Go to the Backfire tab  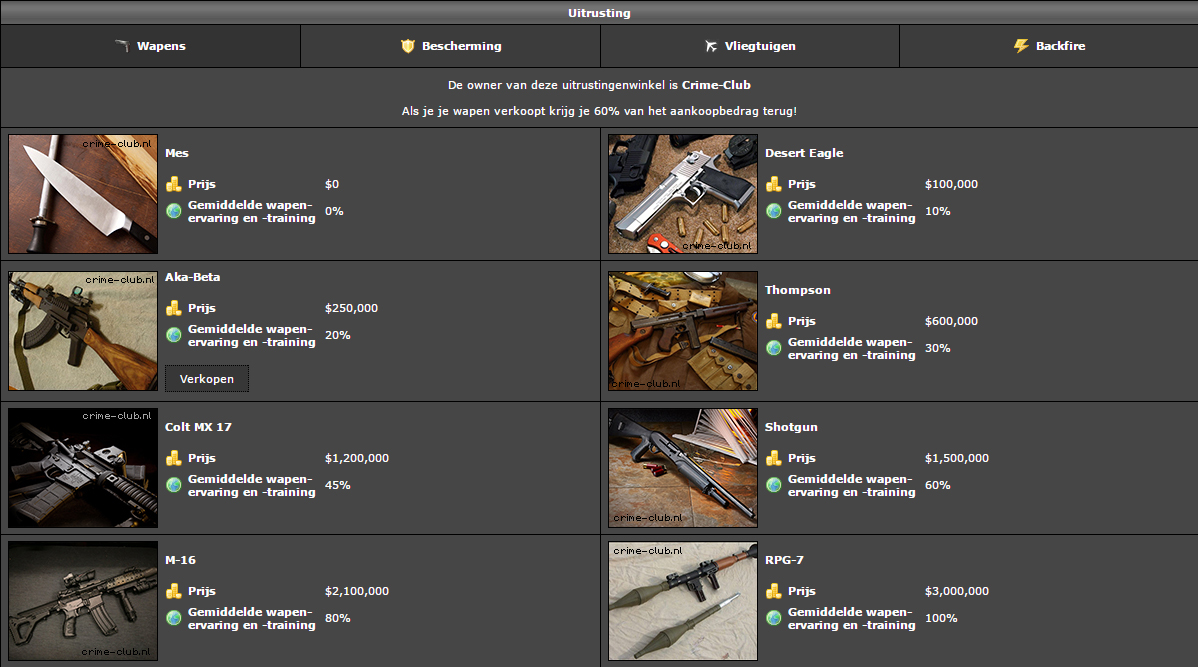1060,46
